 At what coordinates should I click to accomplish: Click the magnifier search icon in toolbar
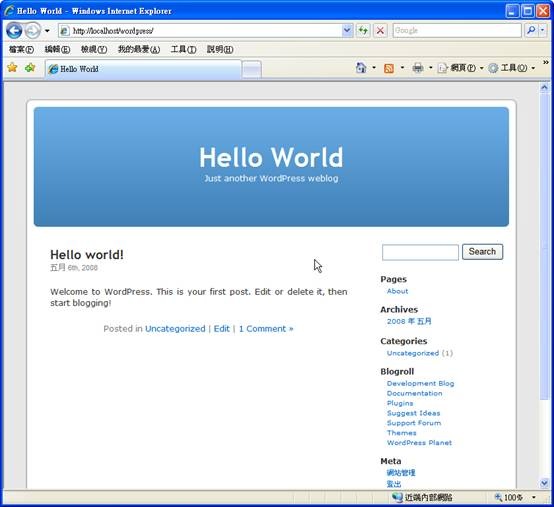click(531, 31)
